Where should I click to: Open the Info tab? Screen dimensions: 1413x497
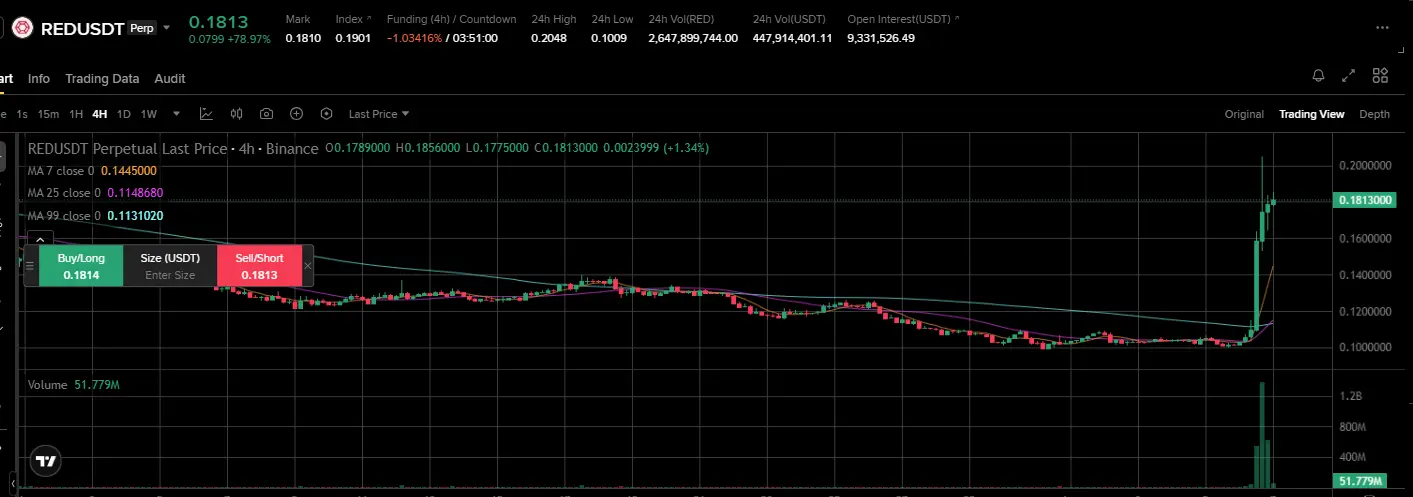[39, 78]
